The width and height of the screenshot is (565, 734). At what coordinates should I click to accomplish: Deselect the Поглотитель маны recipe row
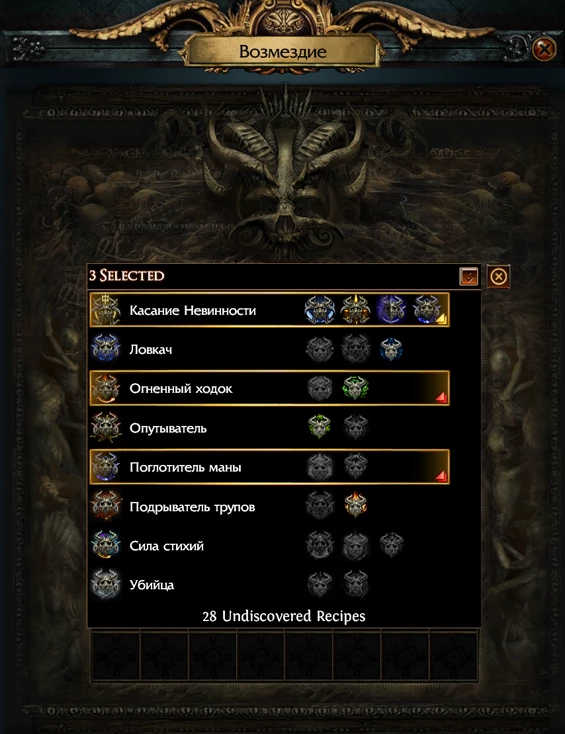(x=269, y=467)
